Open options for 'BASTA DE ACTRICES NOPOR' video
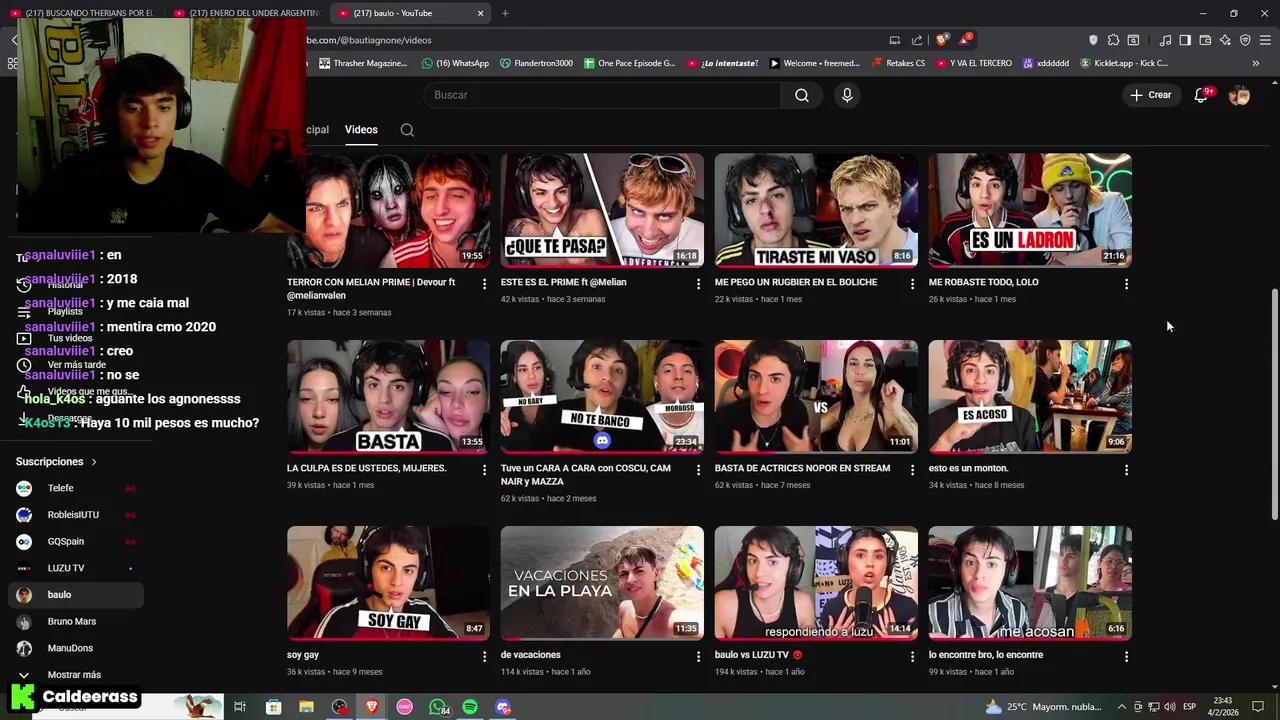This screenshot has width=1280, height=720. point(912,470)
